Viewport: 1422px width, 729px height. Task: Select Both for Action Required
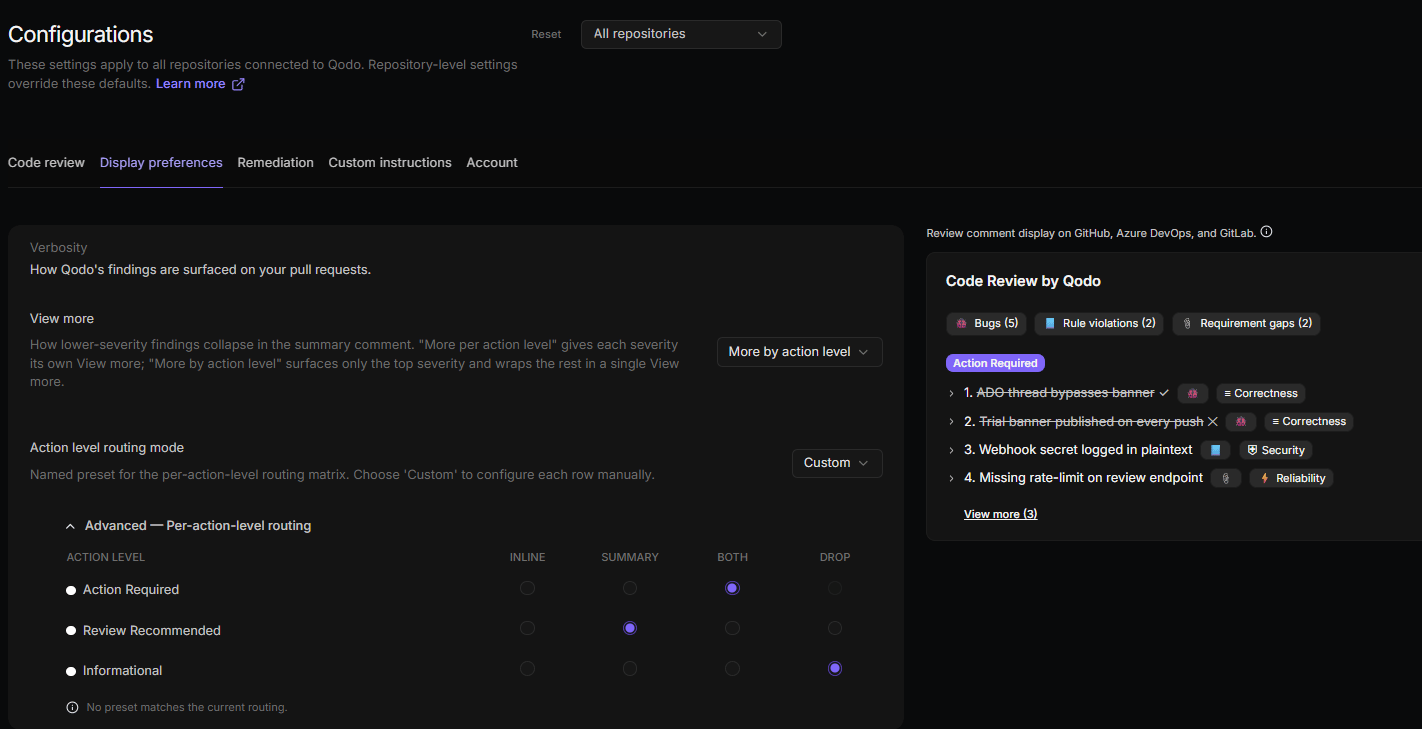click(x=732, y=588)
